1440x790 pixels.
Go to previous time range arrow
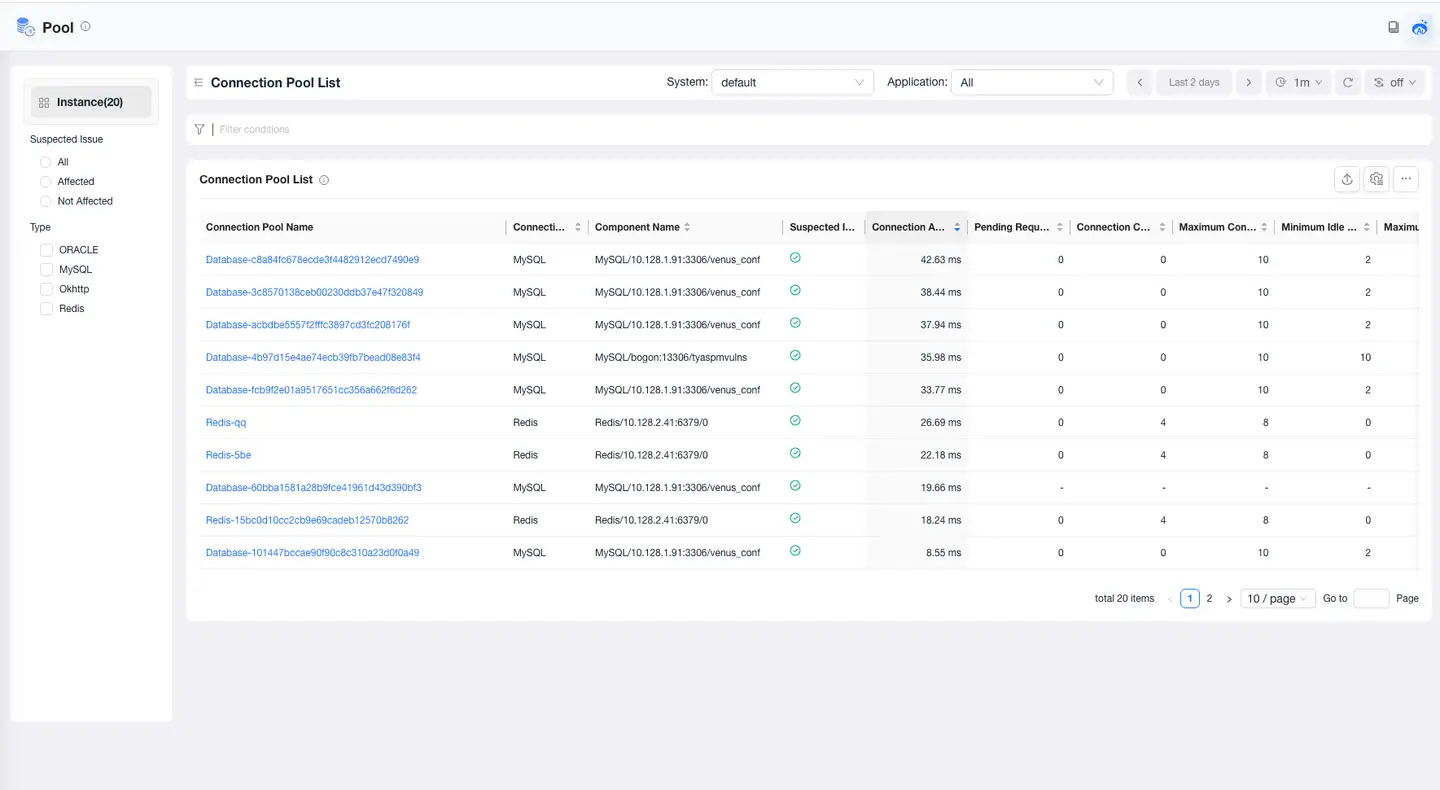coord(1139,83)
